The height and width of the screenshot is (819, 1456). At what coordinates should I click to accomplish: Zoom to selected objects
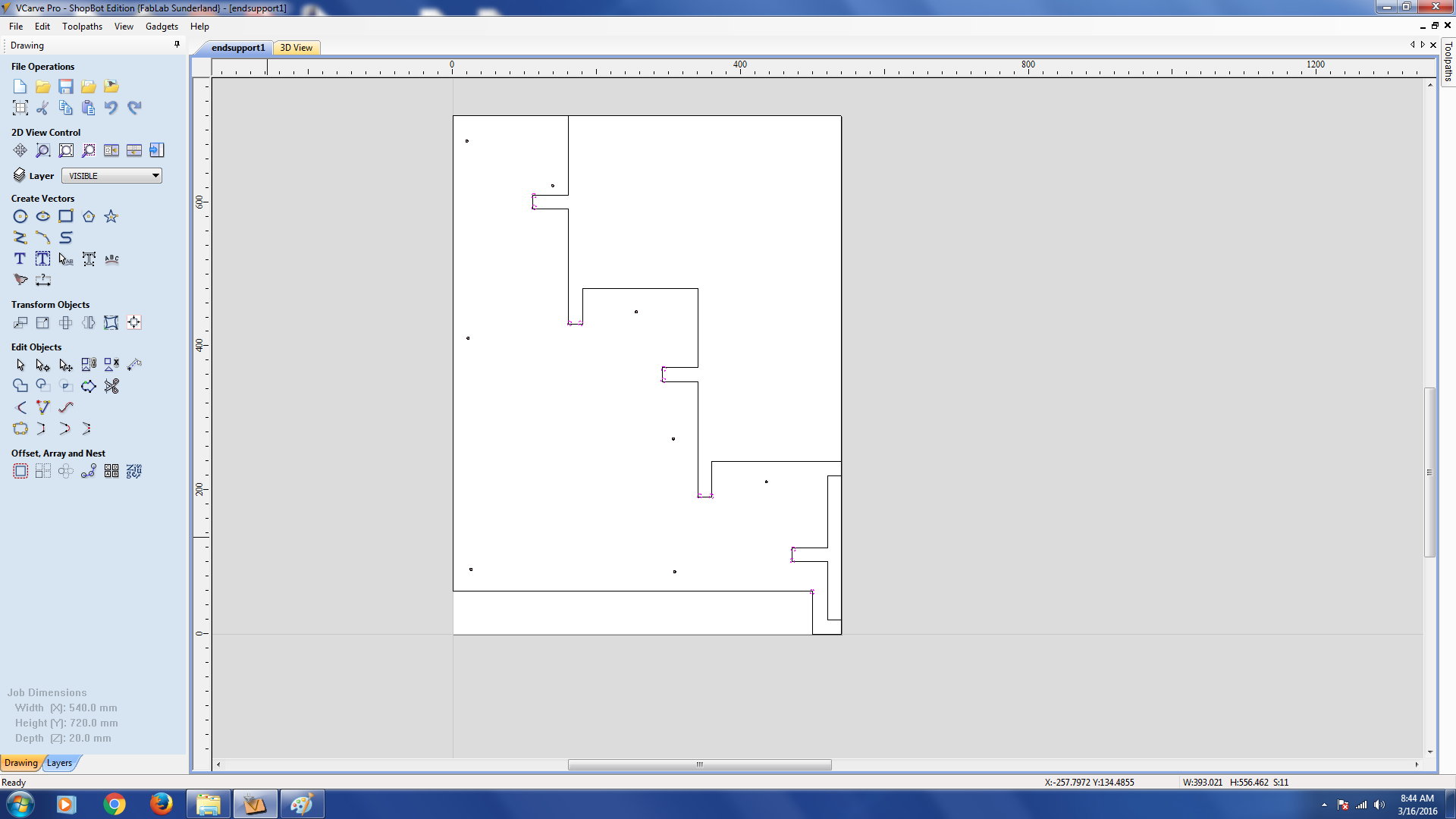pos(89,150)
